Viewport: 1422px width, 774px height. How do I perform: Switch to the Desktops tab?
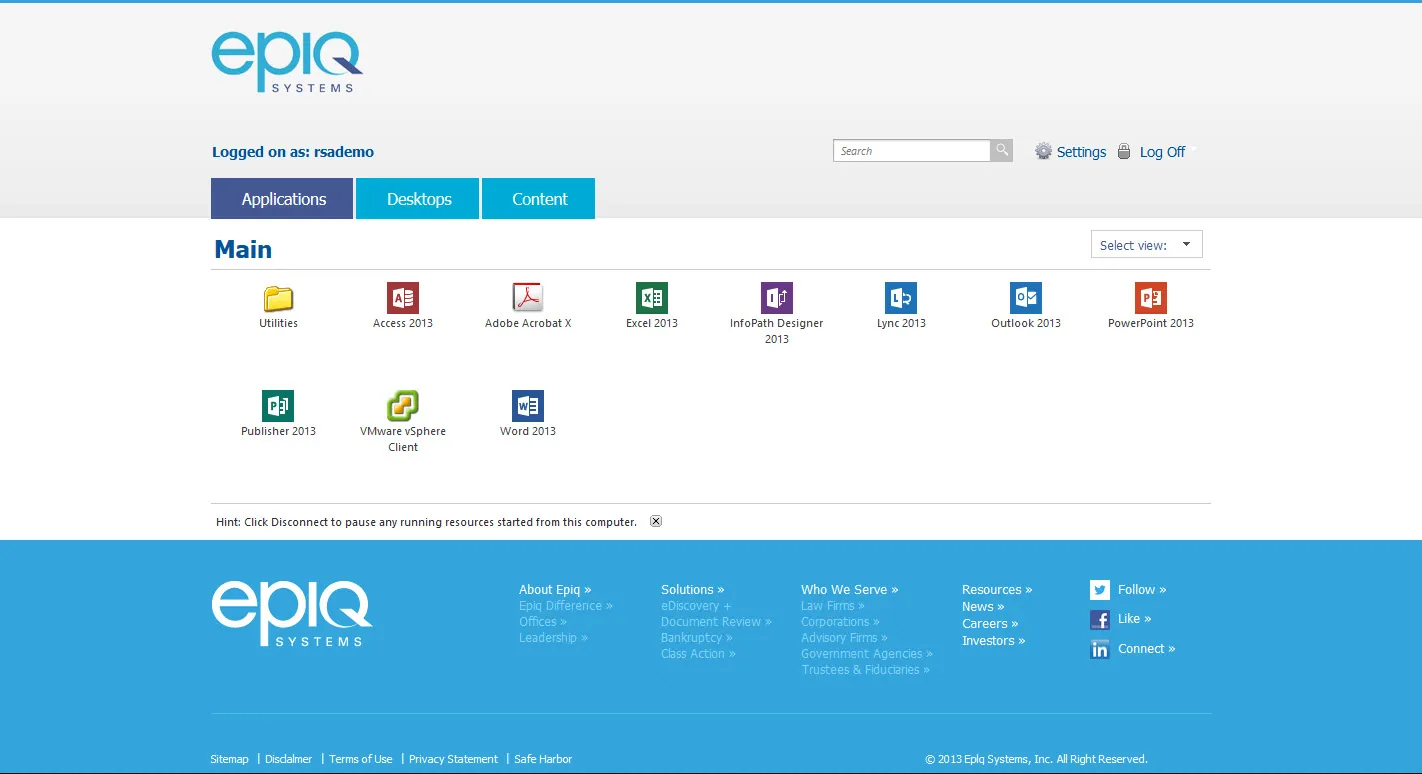coord(418,199)
